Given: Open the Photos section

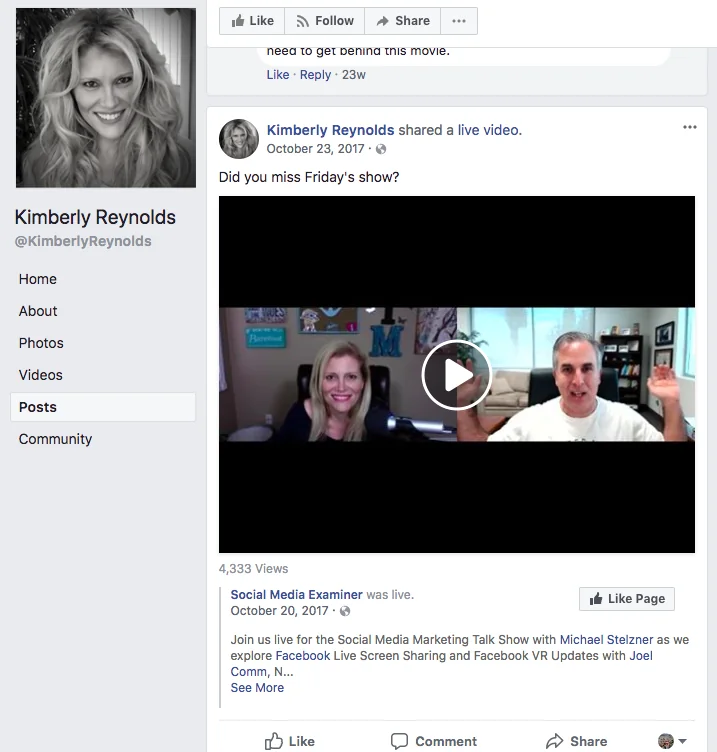Looking at the screenshot, I should (41, 343).
